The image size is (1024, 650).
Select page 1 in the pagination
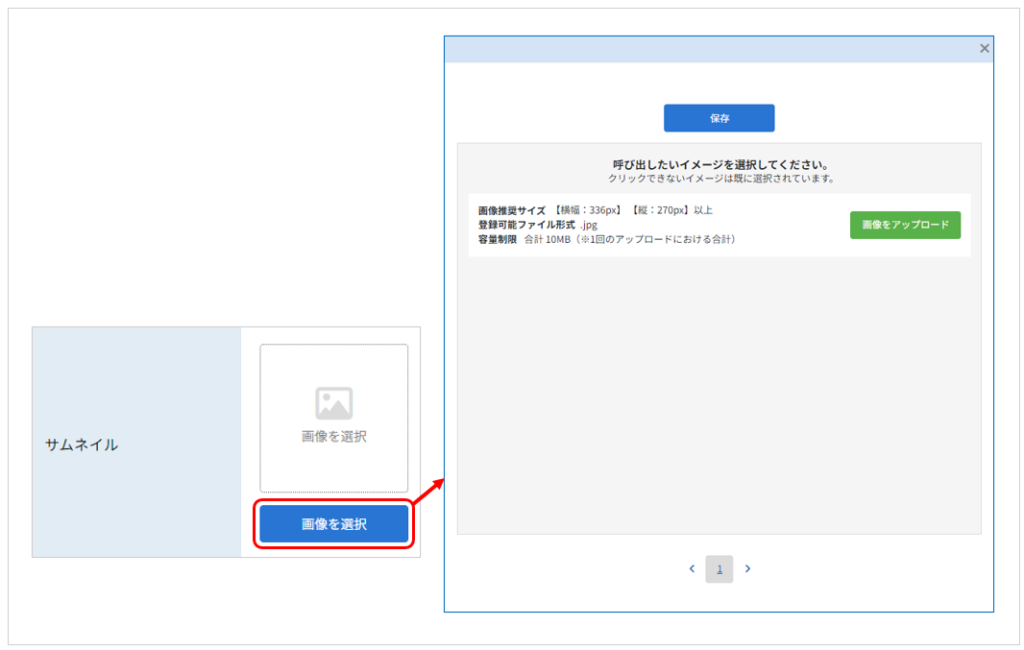pyautogui.click(x=719, y=569)
